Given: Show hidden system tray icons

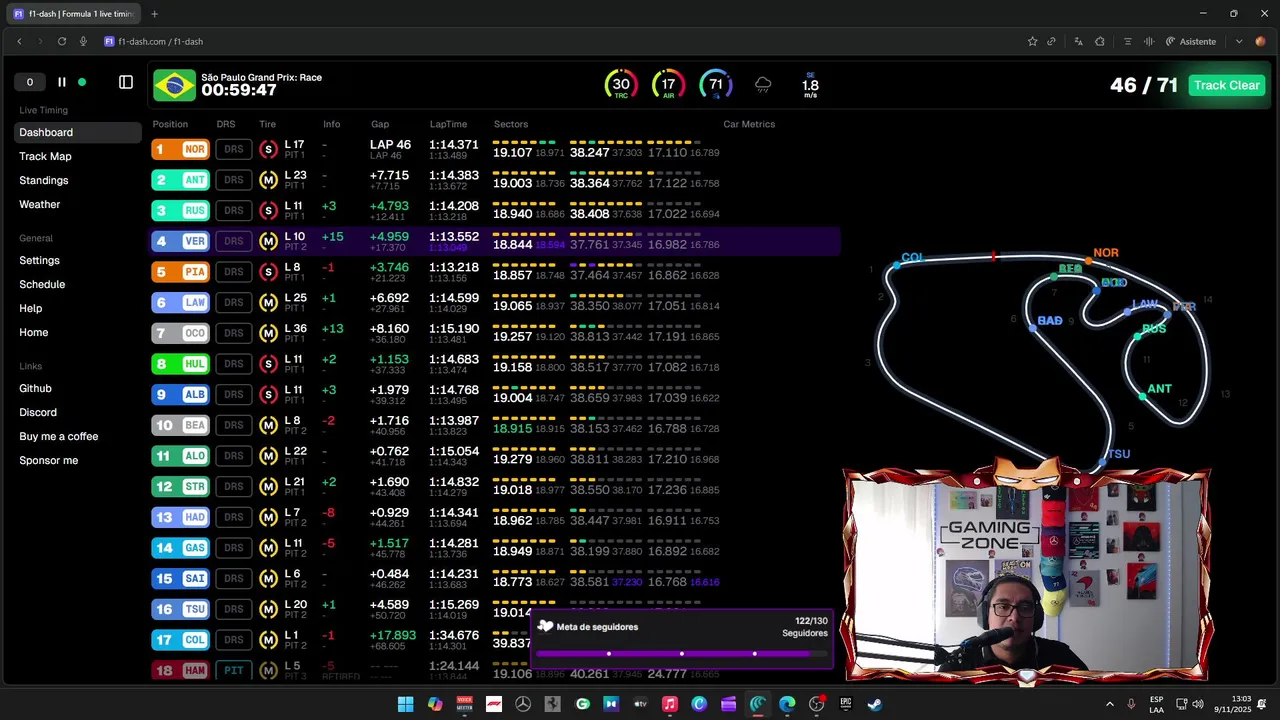Looking at the screenshot, I should (x=1109, y=704).
